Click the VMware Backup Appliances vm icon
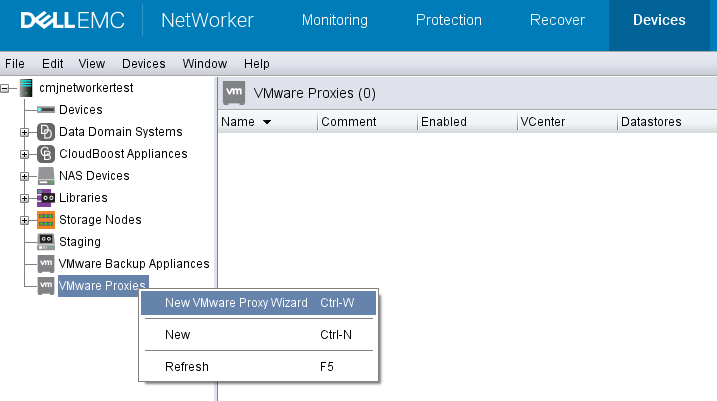The width and height of the screenshot is (717, 401). point(46,263)
